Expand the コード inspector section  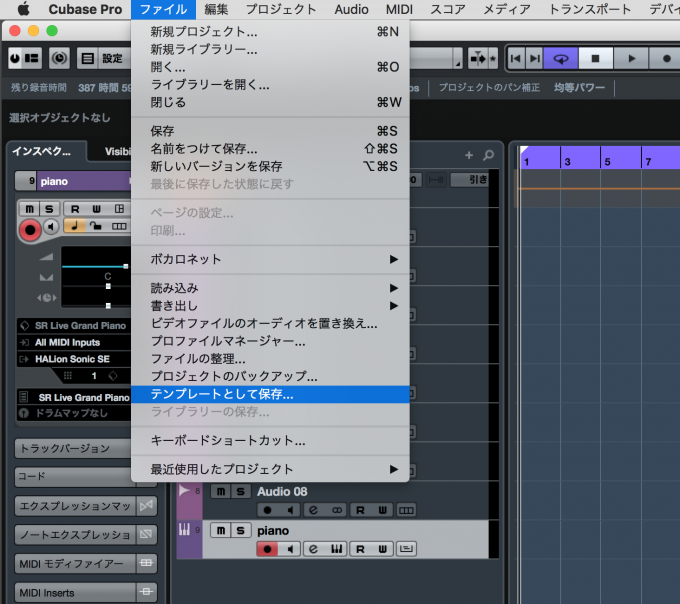coord(73,476)
